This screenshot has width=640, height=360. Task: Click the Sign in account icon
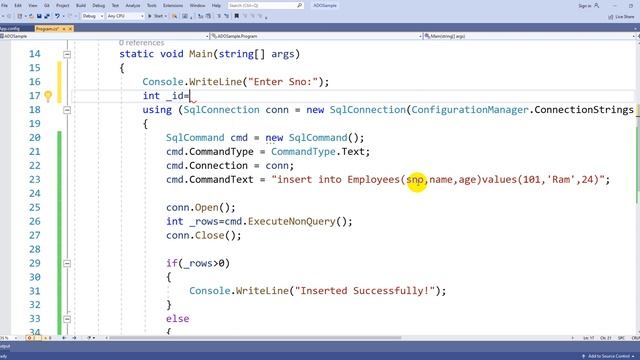(x=596, y=6)
